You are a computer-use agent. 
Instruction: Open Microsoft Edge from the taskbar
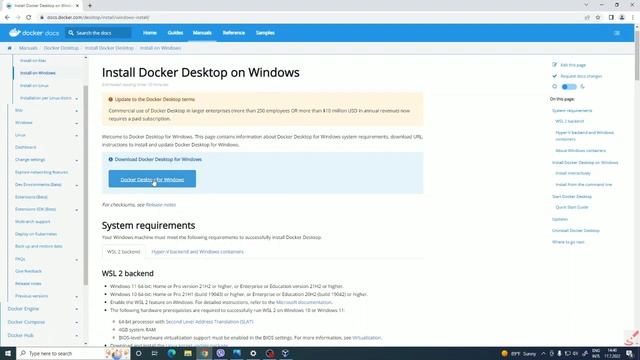coord(171,353)
